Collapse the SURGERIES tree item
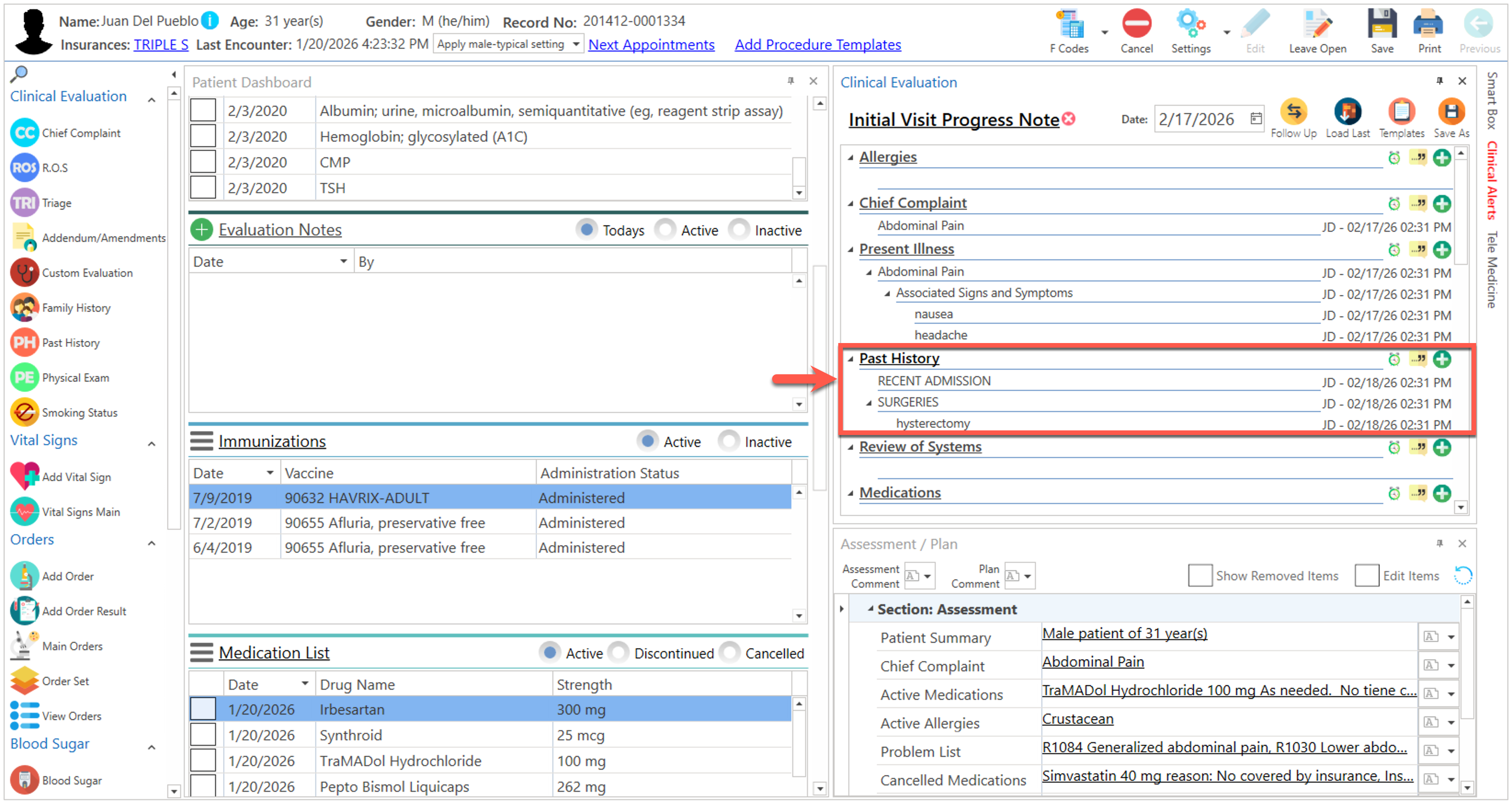Screen dimensions: 1512x801 (x=869, y=403)
